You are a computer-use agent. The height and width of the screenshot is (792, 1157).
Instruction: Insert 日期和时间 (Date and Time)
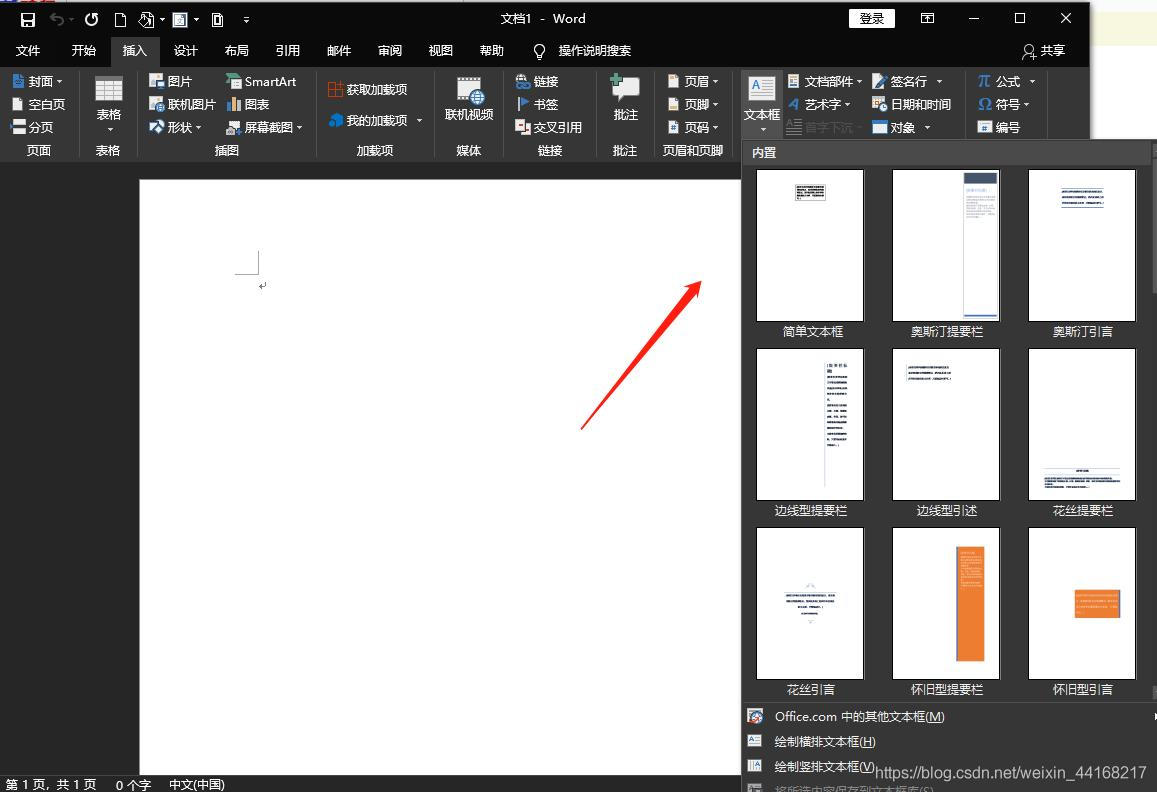[911, 104]
